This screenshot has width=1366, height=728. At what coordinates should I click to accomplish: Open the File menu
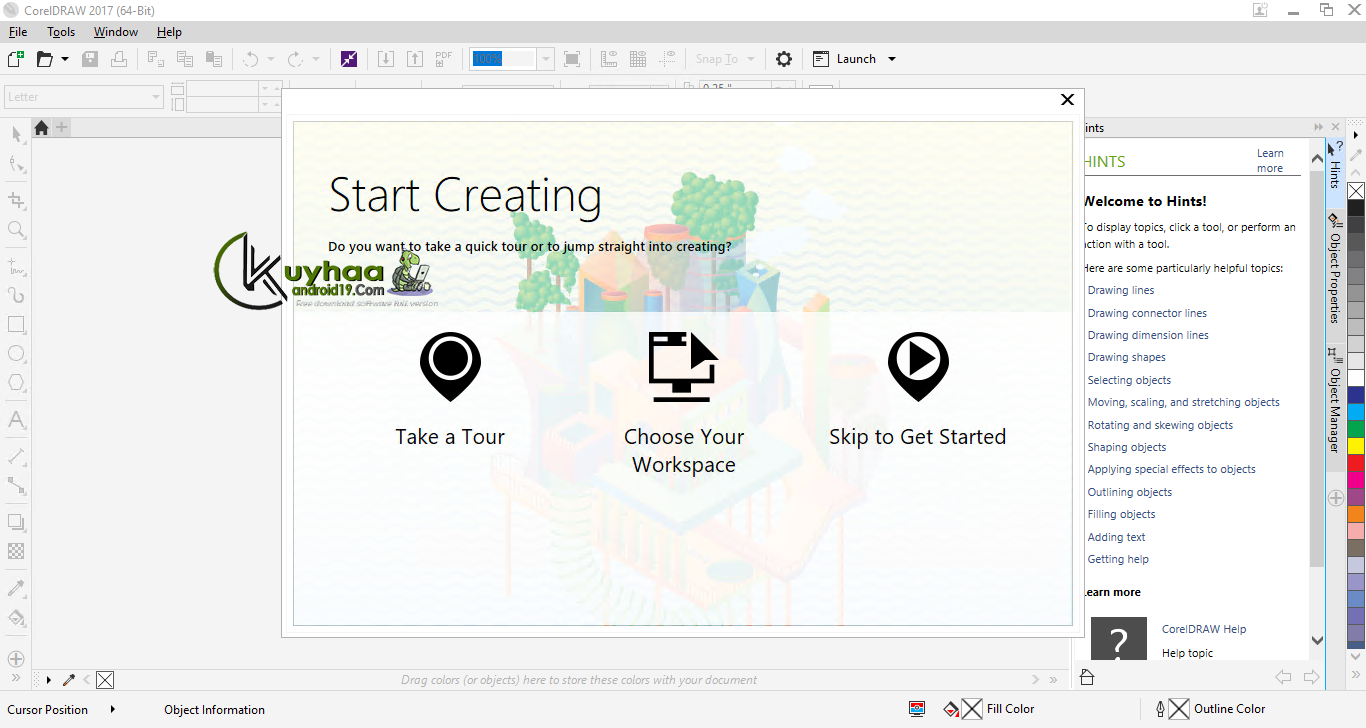(x=18, y=32)
